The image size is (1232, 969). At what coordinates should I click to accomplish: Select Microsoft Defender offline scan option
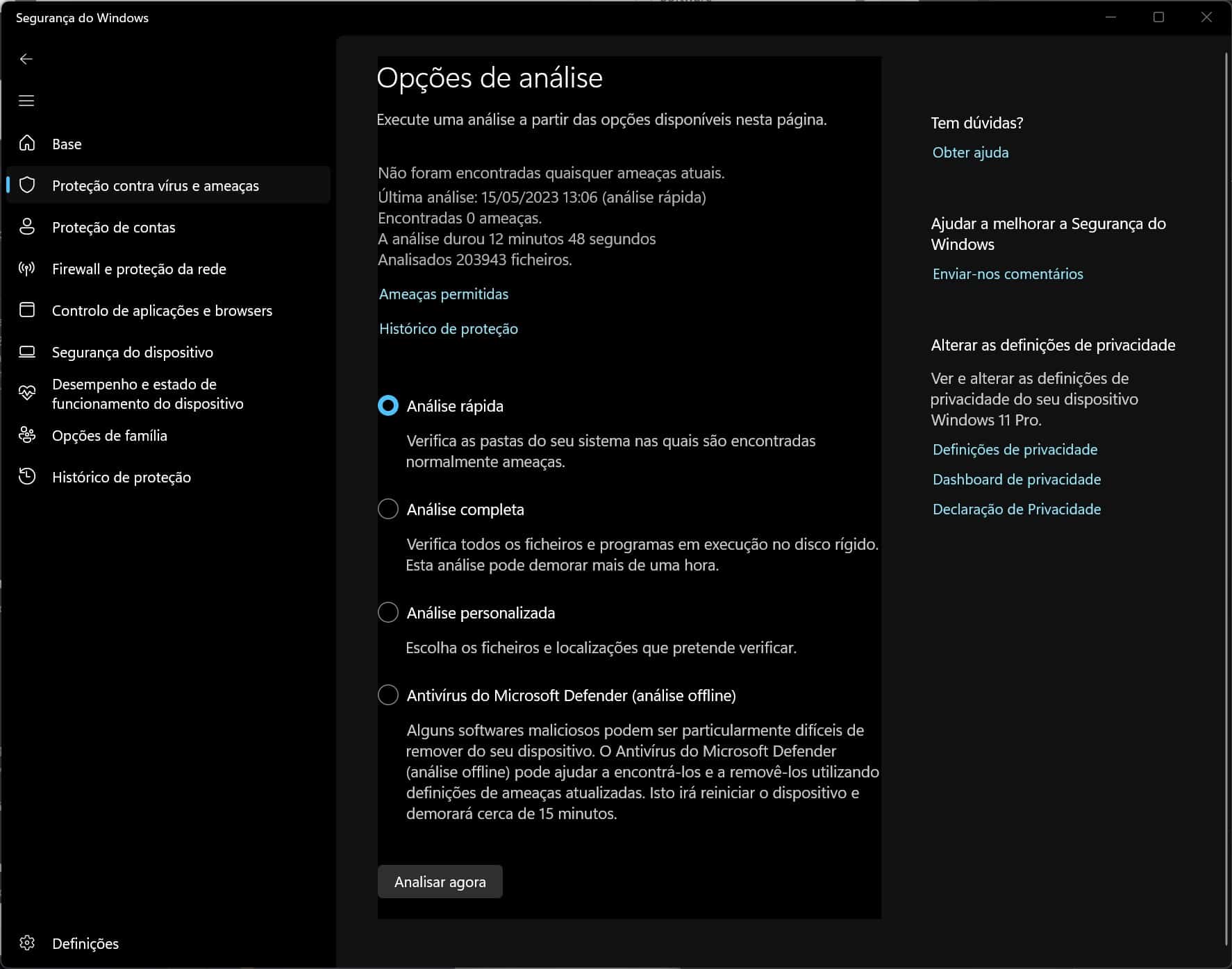pyautogui.click(x=388, y=695)
